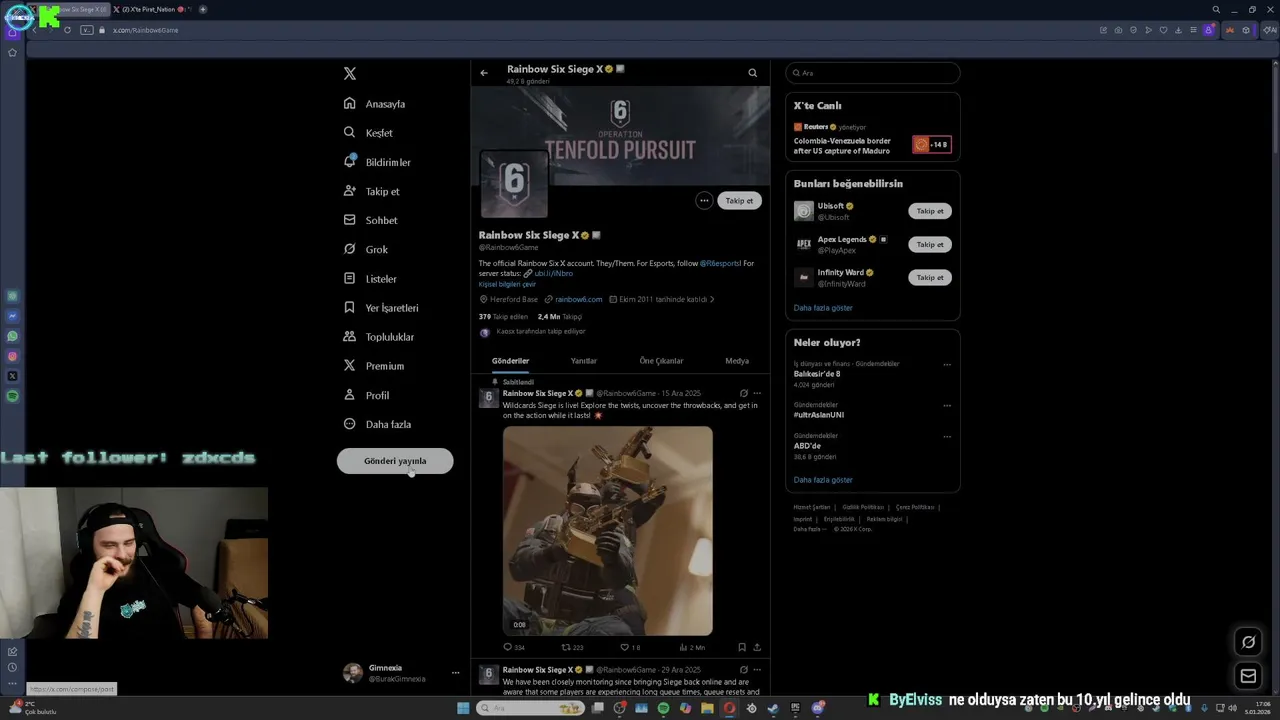
Task: Click the search icon on profile header
Action: click(753, 73)
